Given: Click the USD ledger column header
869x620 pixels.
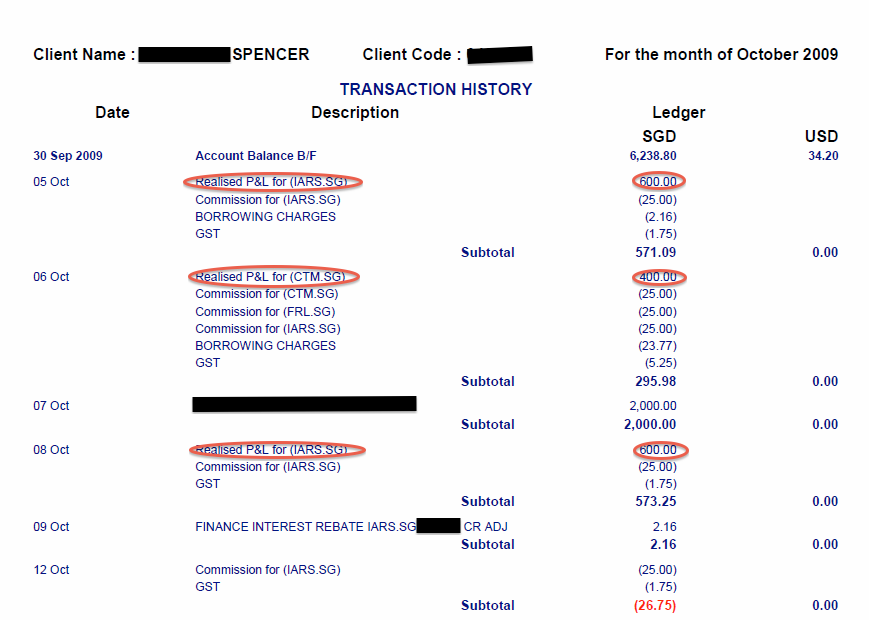Looking at the screenshot, I should point(821,136).
